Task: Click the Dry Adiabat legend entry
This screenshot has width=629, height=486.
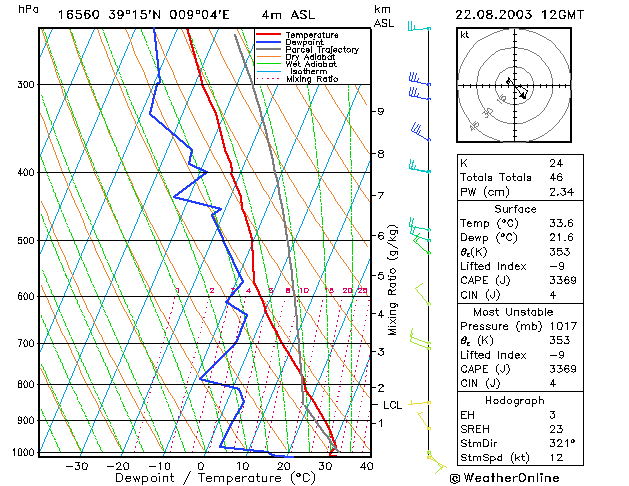Action: pyautogui.click(x=296, y=57)
